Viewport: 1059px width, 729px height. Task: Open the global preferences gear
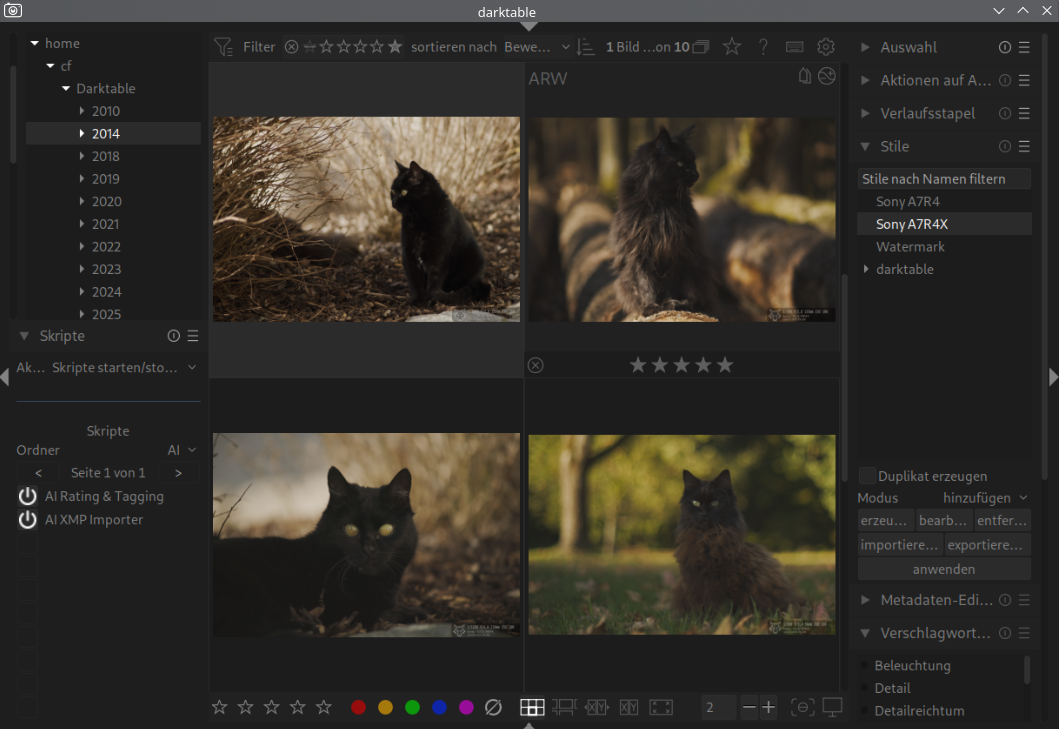tap(825, 47)
